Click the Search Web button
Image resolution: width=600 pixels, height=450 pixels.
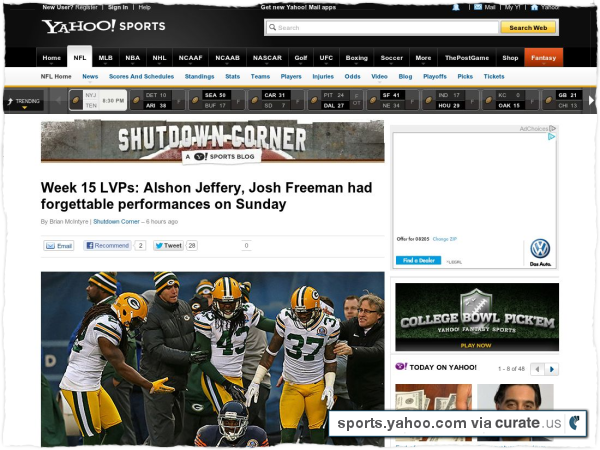tap(528, 28)
